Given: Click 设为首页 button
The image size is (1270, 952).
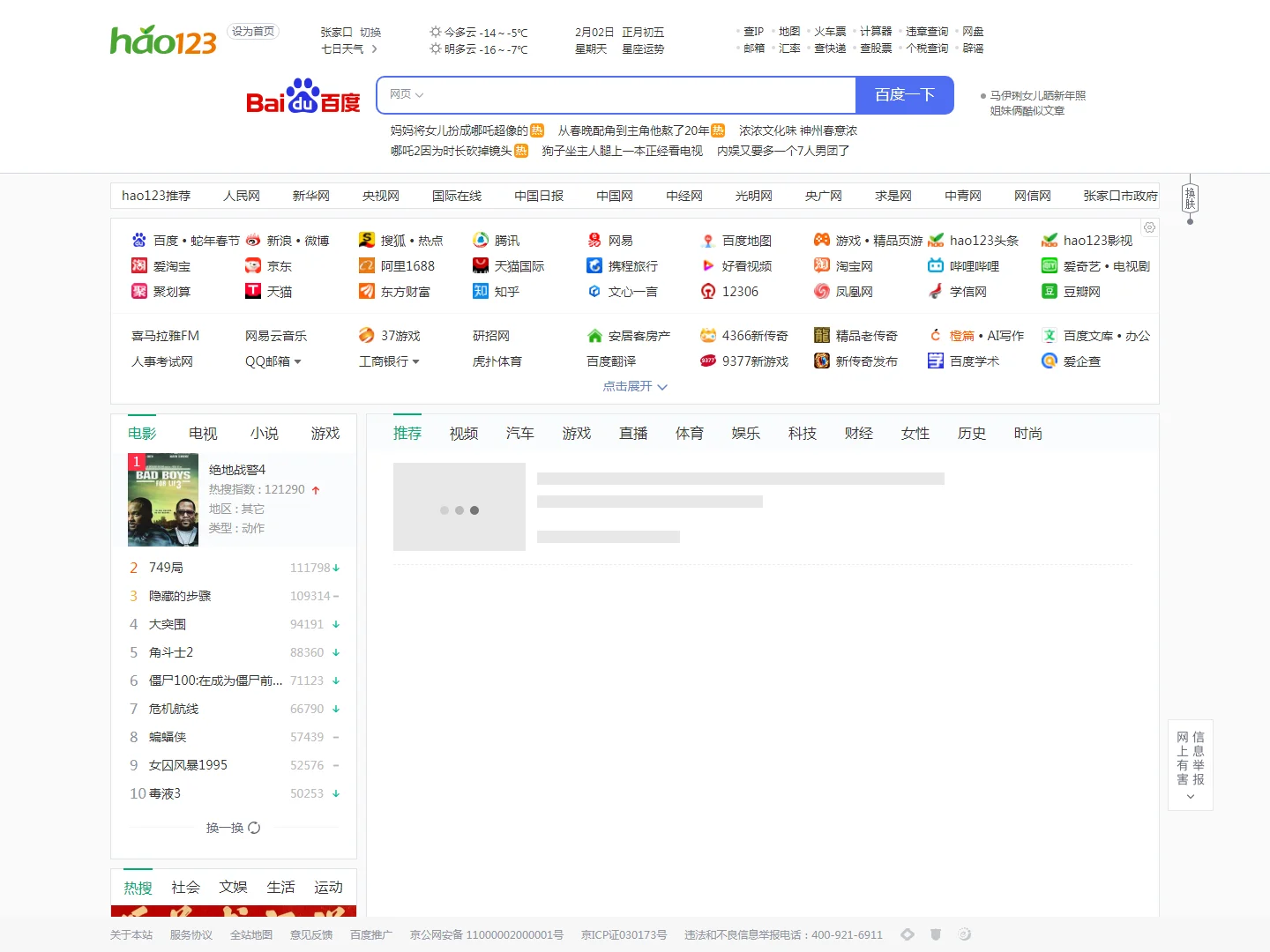Looking at the screenshot, I should coord(253,32).
